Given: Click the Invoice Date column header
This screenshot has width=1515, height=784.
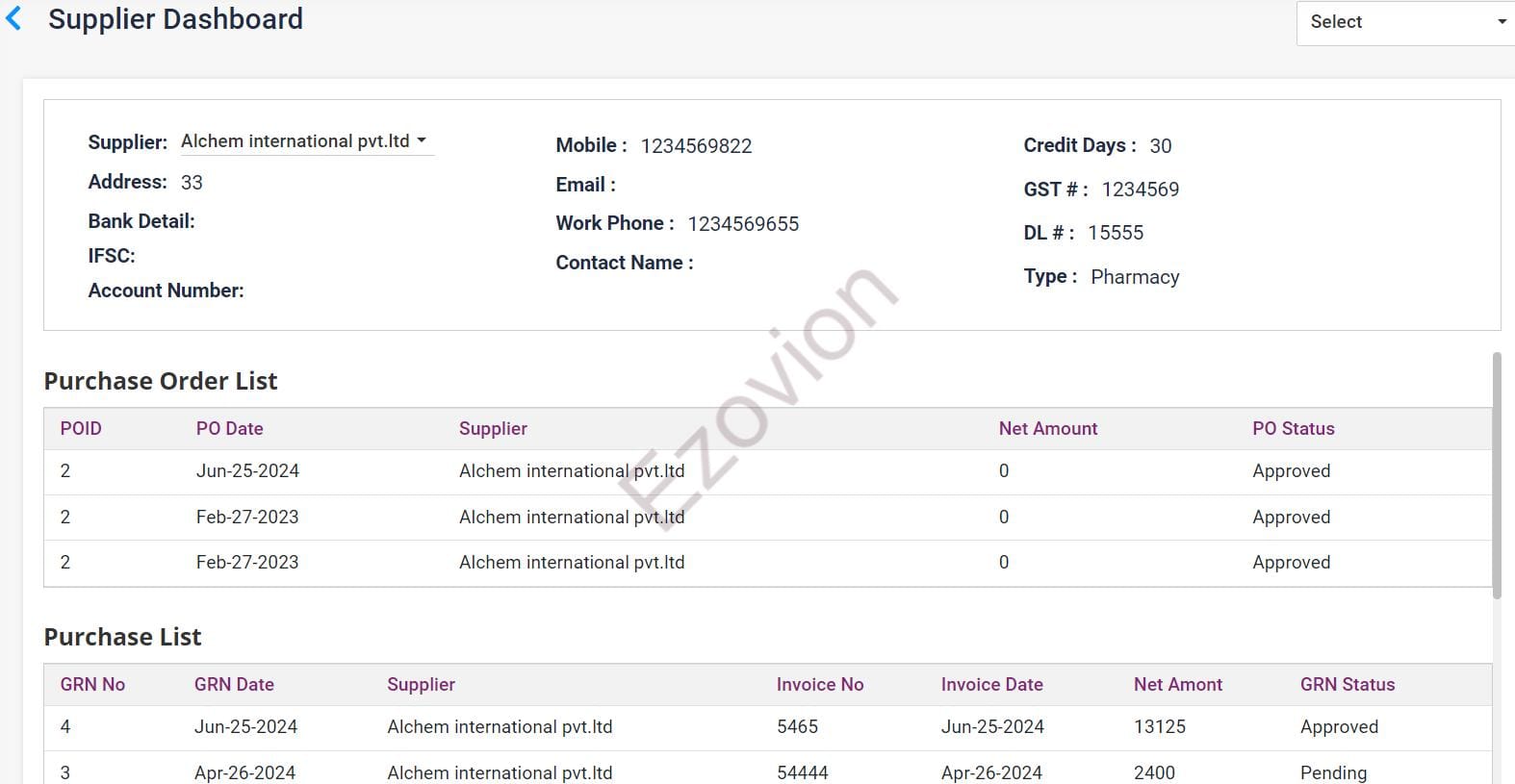Looking at the screenshot, I should 991,685.
